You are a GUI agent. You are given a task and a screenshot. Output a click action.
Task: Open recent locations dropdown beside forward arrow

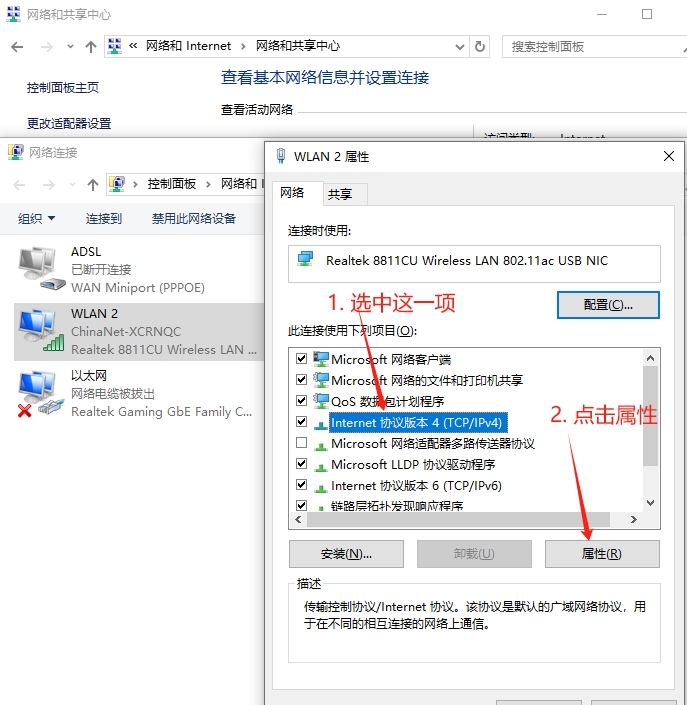[x=70, y=46]
